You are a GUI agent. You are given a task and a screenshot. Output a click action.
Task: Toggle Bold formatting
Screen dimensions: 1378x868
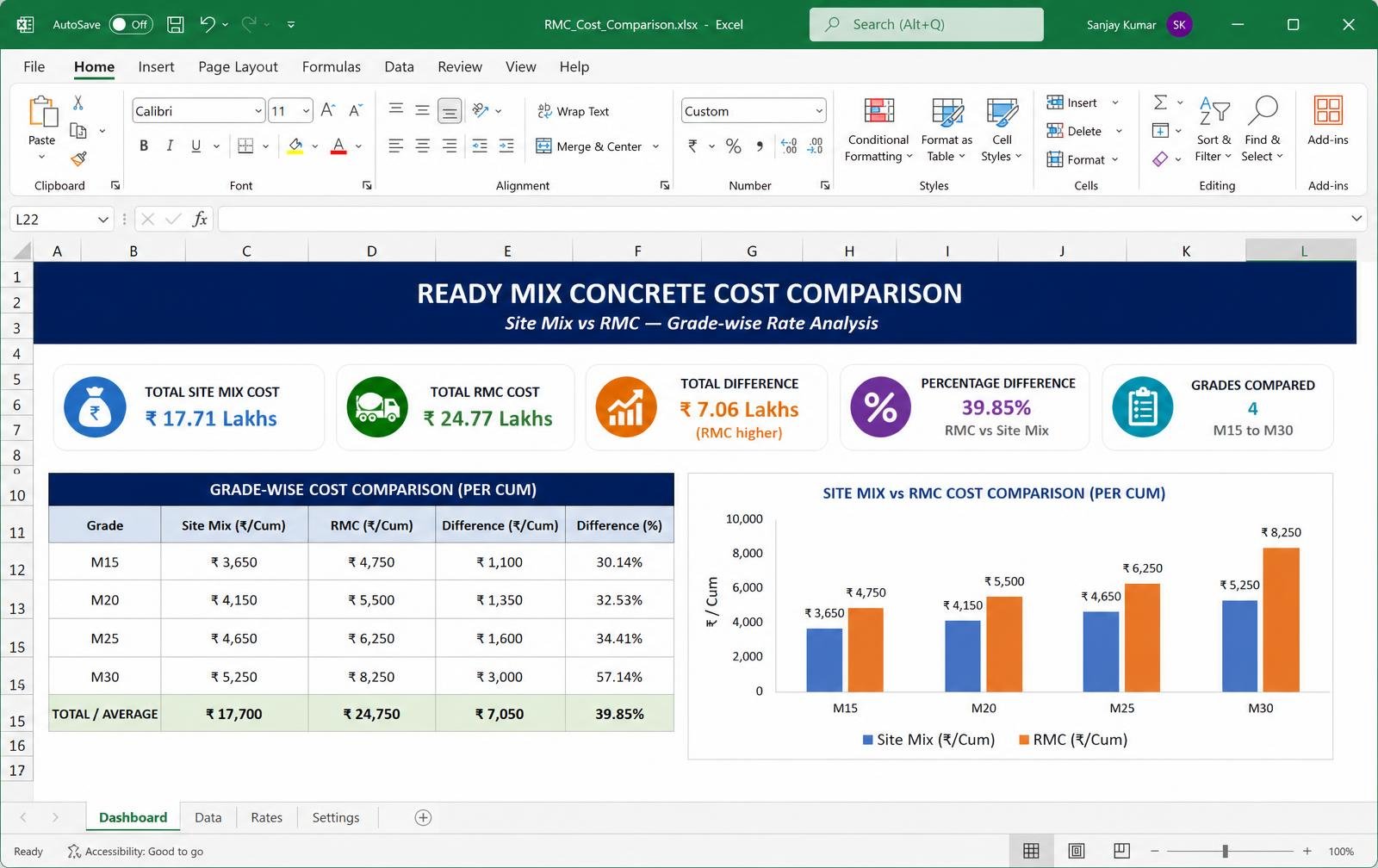point(144,146)
